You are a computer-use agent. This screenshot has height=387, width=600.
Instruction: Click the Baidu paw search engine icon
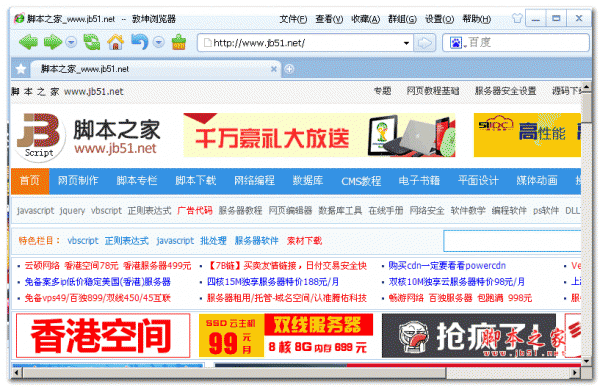456,43
